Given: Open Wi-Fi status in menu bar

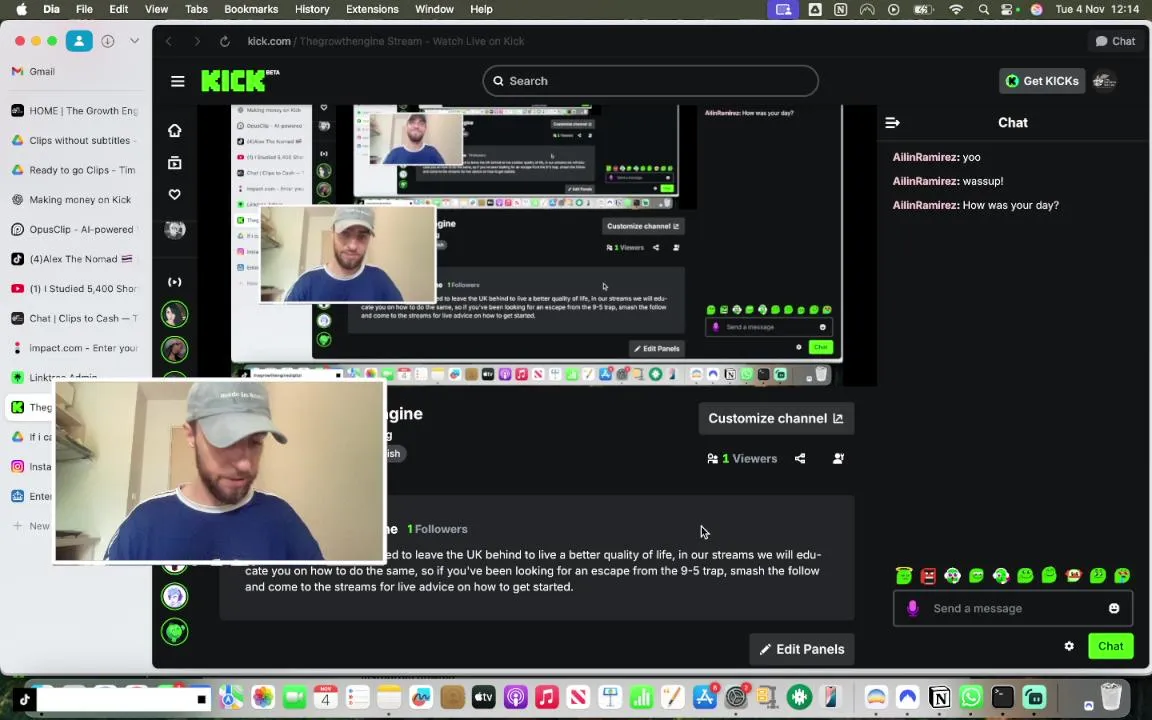Looking at the screenshot, I should click(956, 10).
